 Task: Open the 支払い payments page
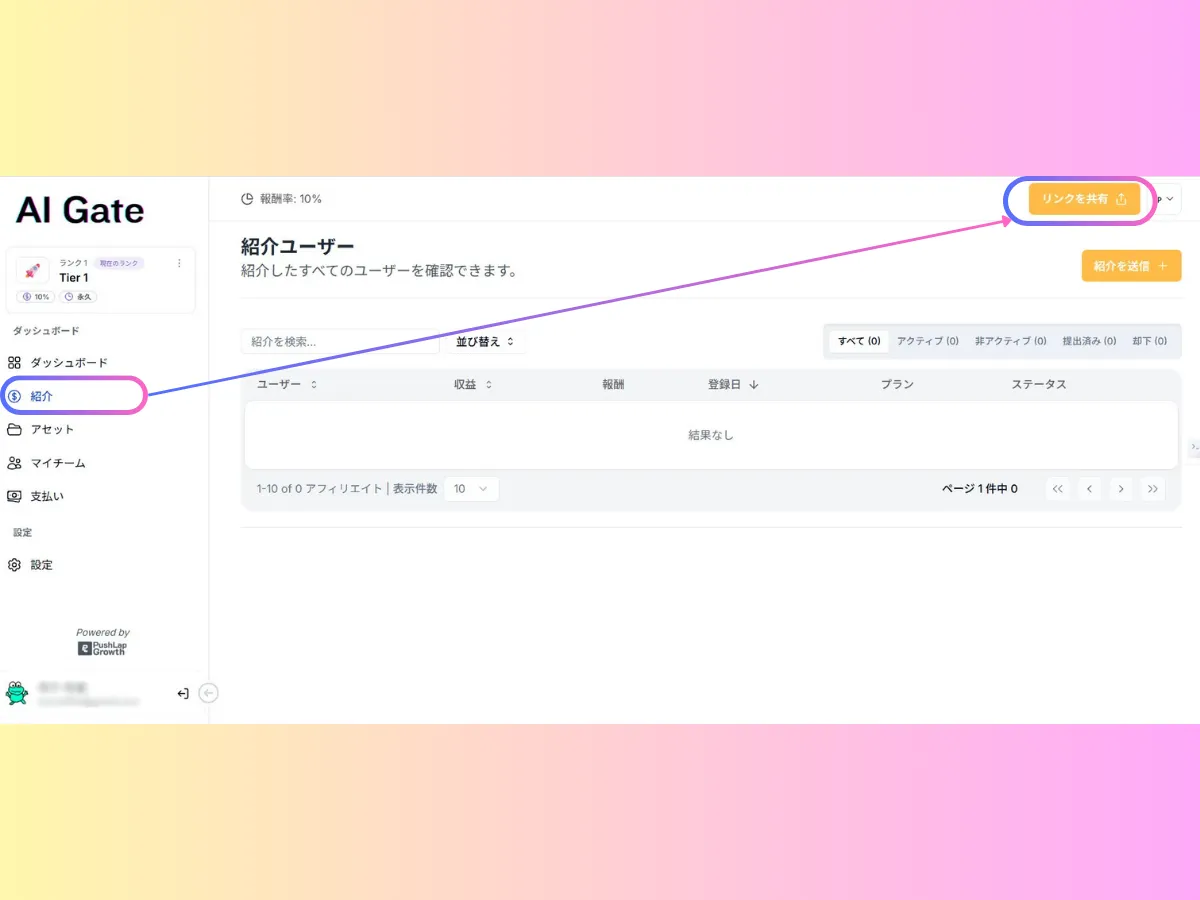[36, 496]
